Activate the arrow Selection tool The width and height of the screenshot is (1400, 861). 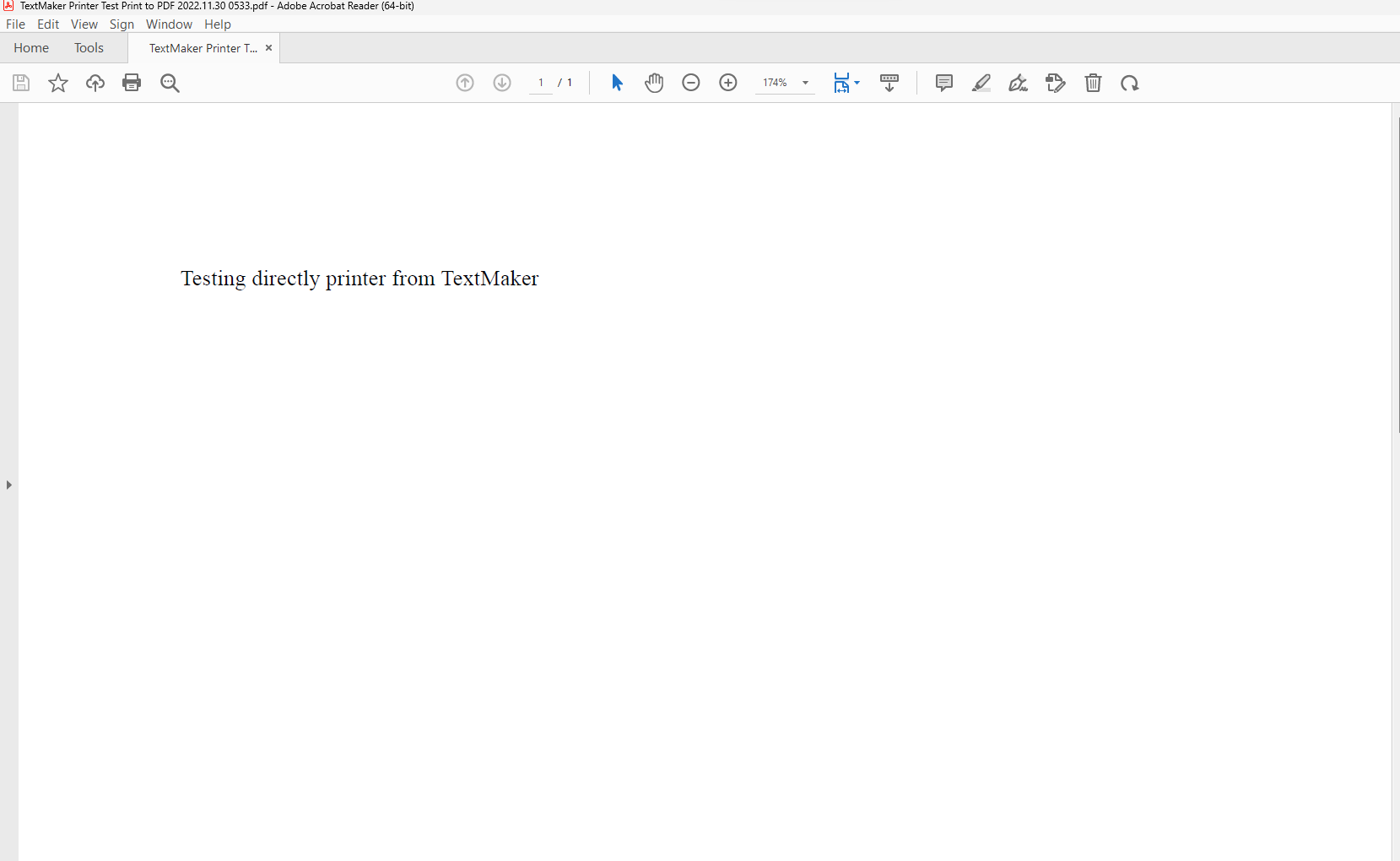(x=617, y=83)
